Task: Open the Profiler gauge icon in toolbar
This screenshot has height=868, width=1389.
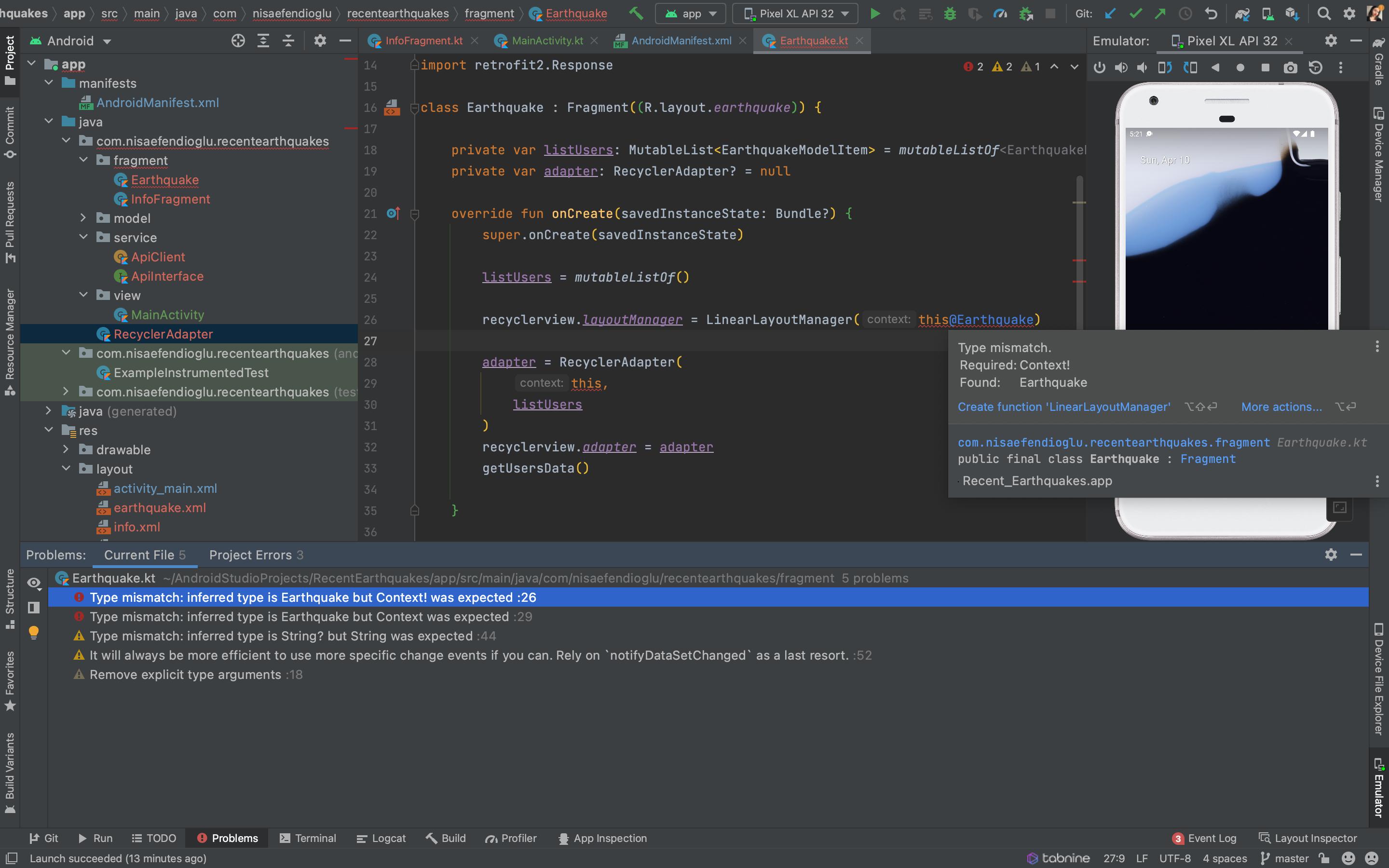Action: point(1000,13)
